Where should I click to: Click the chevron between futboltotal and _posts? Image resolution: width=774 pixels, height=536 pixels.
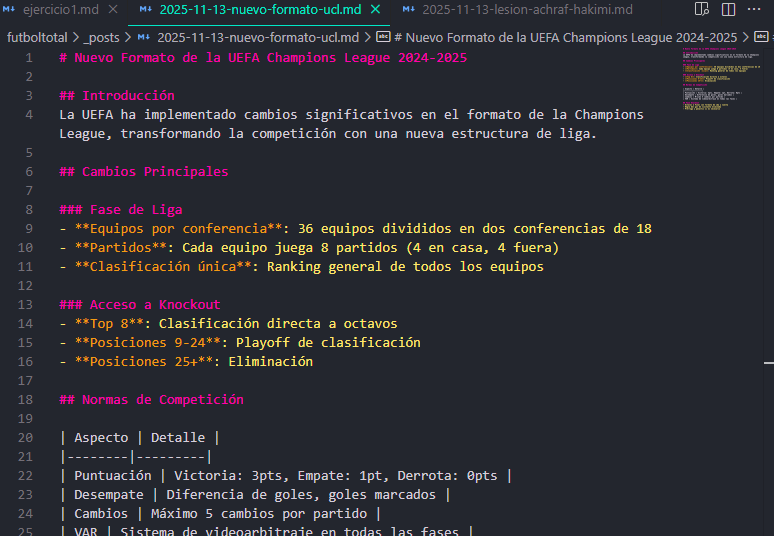coord(77,37)
